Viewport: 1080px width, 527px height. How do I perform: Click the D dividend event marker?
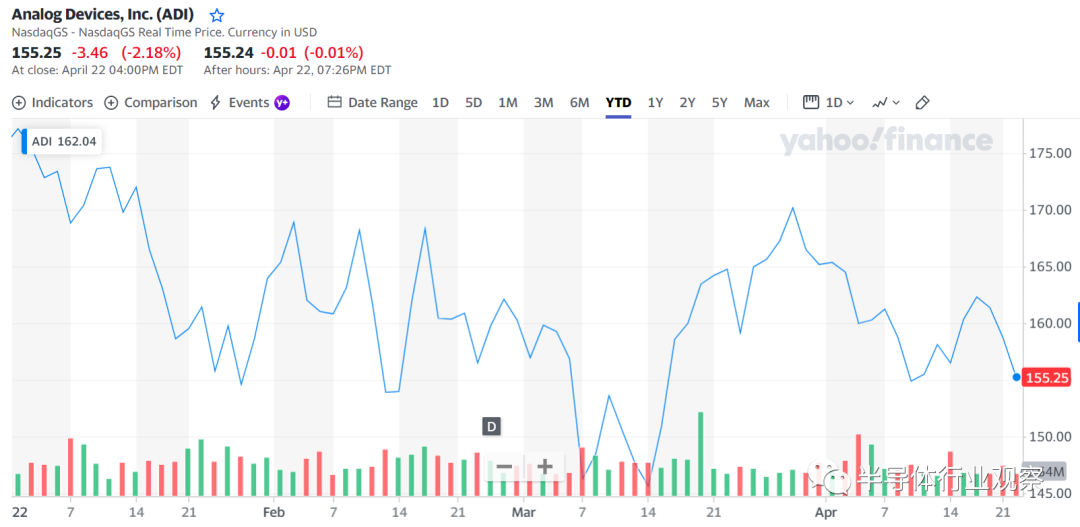491,426
